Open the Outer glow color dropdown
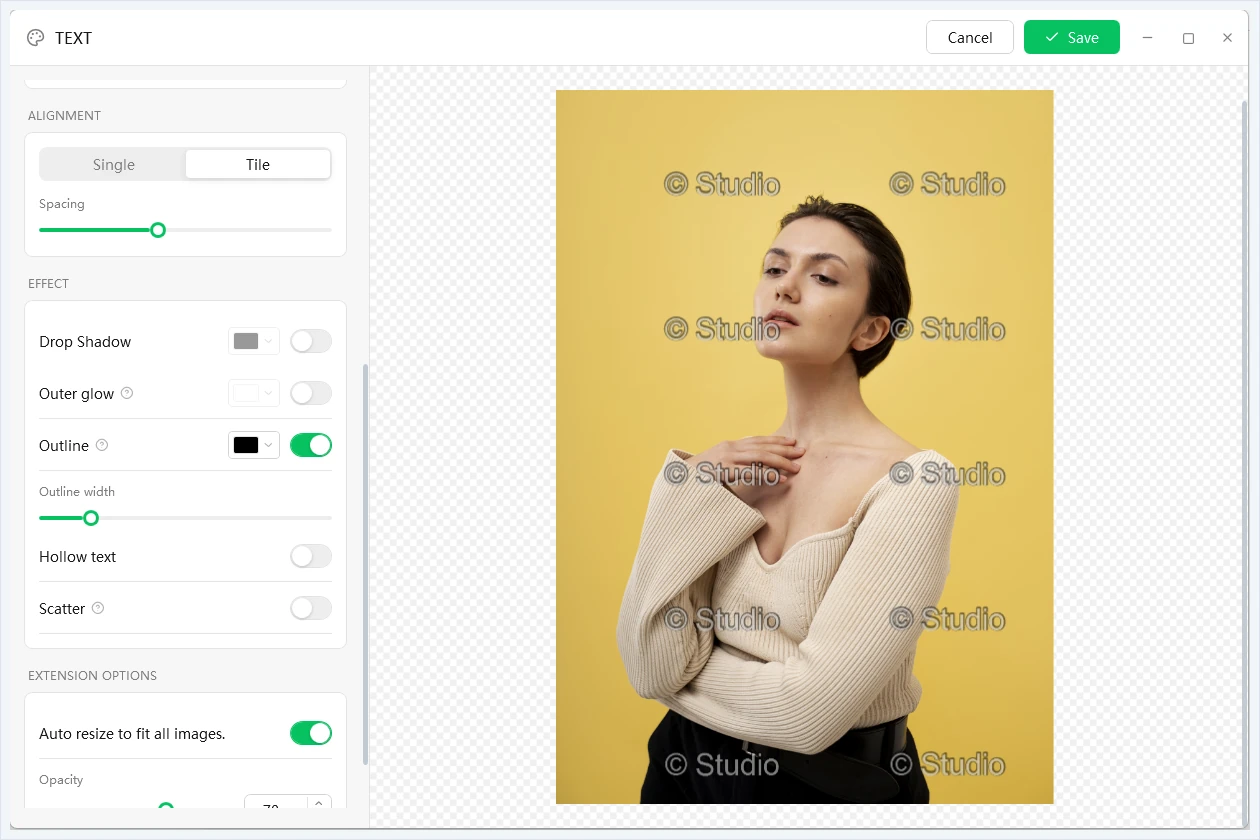Screen dimensions: 1260x840 [254, 393]
